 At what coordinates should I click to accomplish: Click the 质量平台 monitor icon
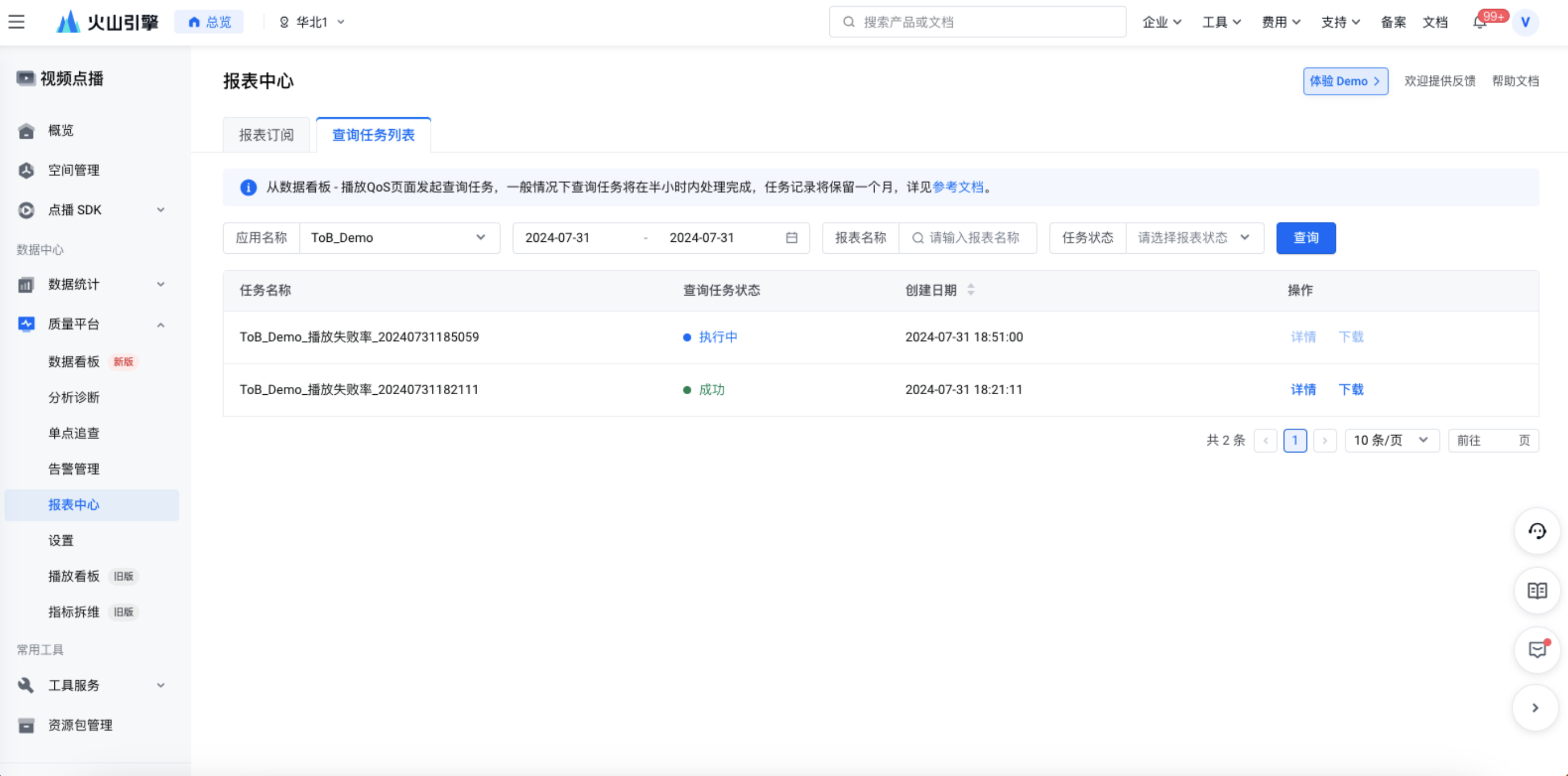pos(26,323)
